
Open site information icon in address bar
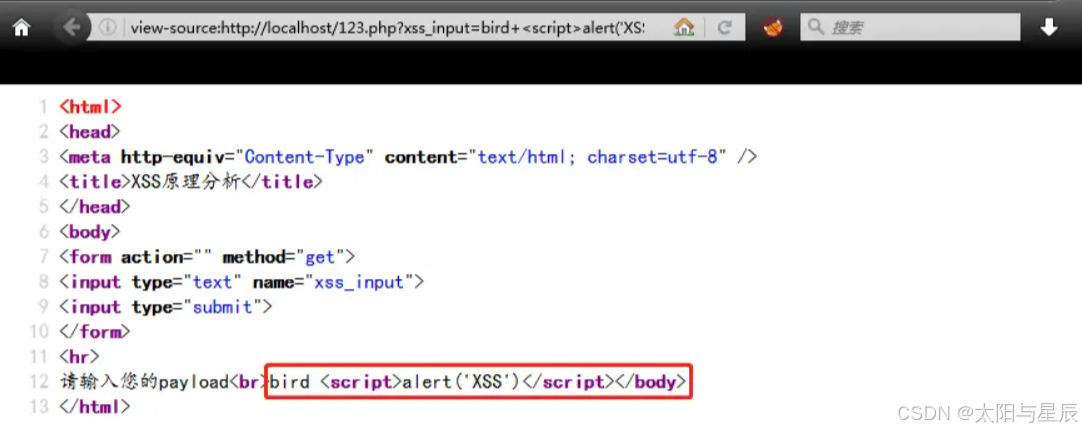tap(107, 28)
